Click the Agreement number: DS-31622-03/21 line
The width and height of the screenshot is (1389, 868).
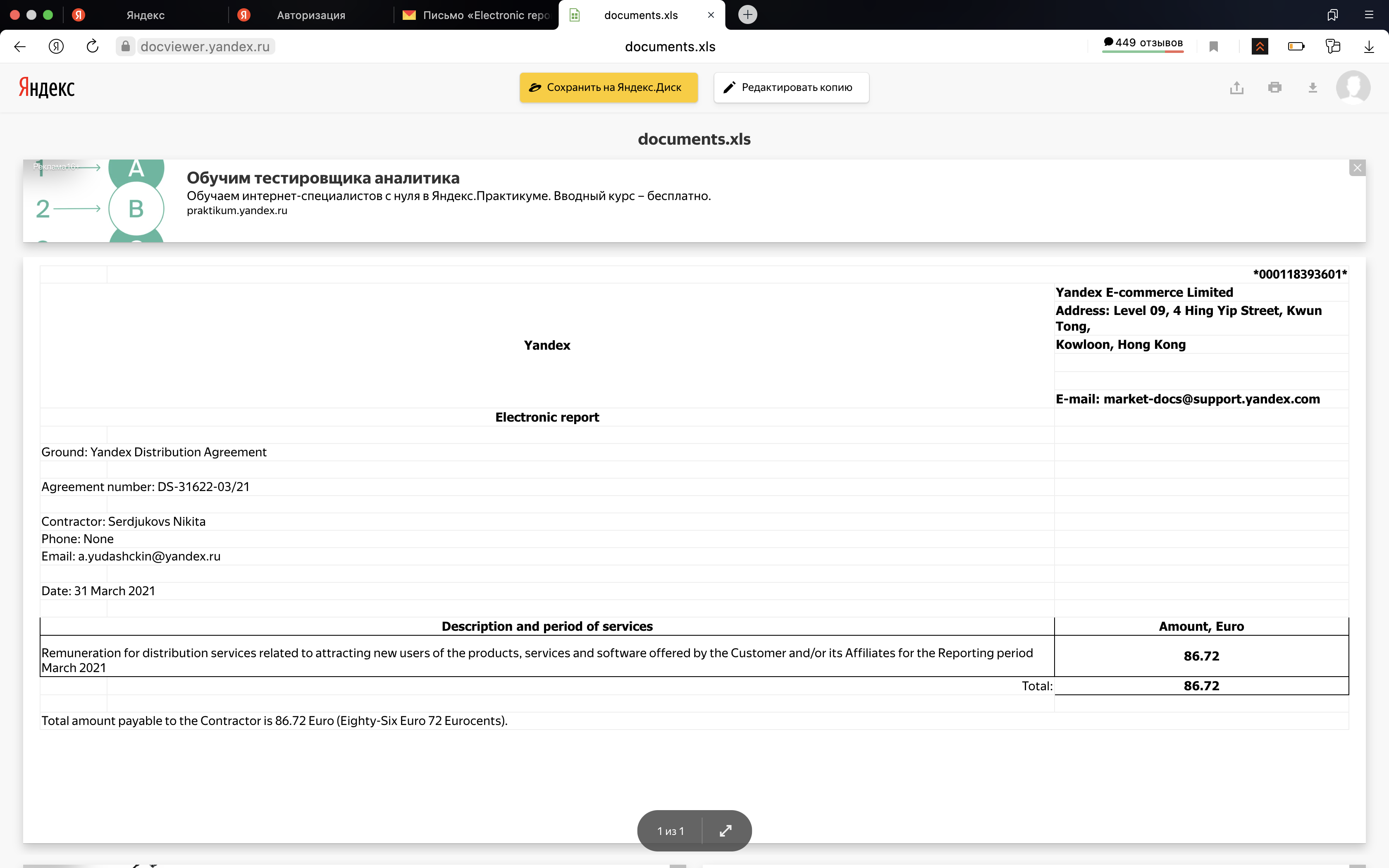(146, 487)
